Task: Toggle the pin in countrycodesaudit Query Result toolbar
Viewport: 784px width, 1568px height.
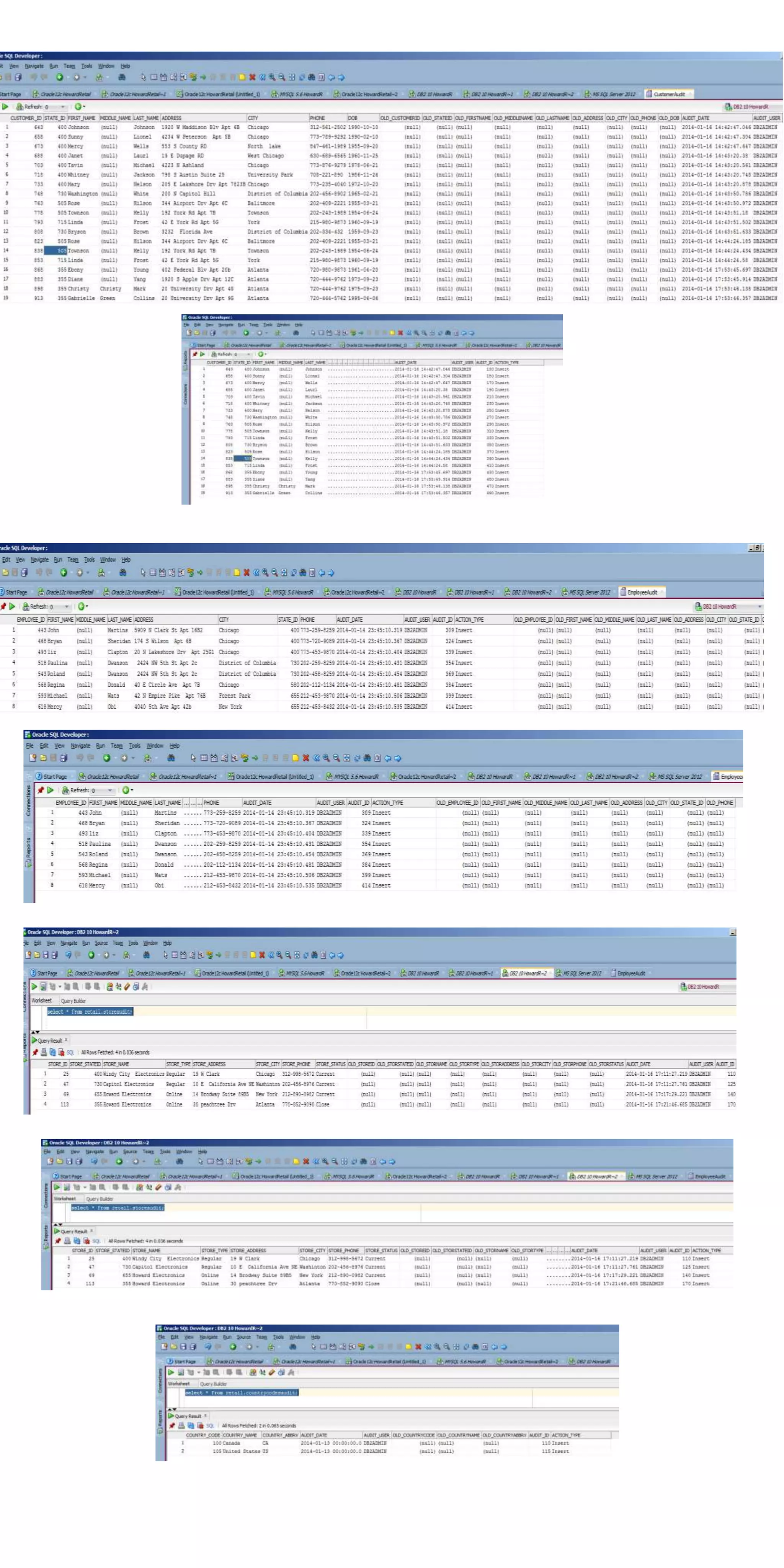Action: (x=171, y=1426)
